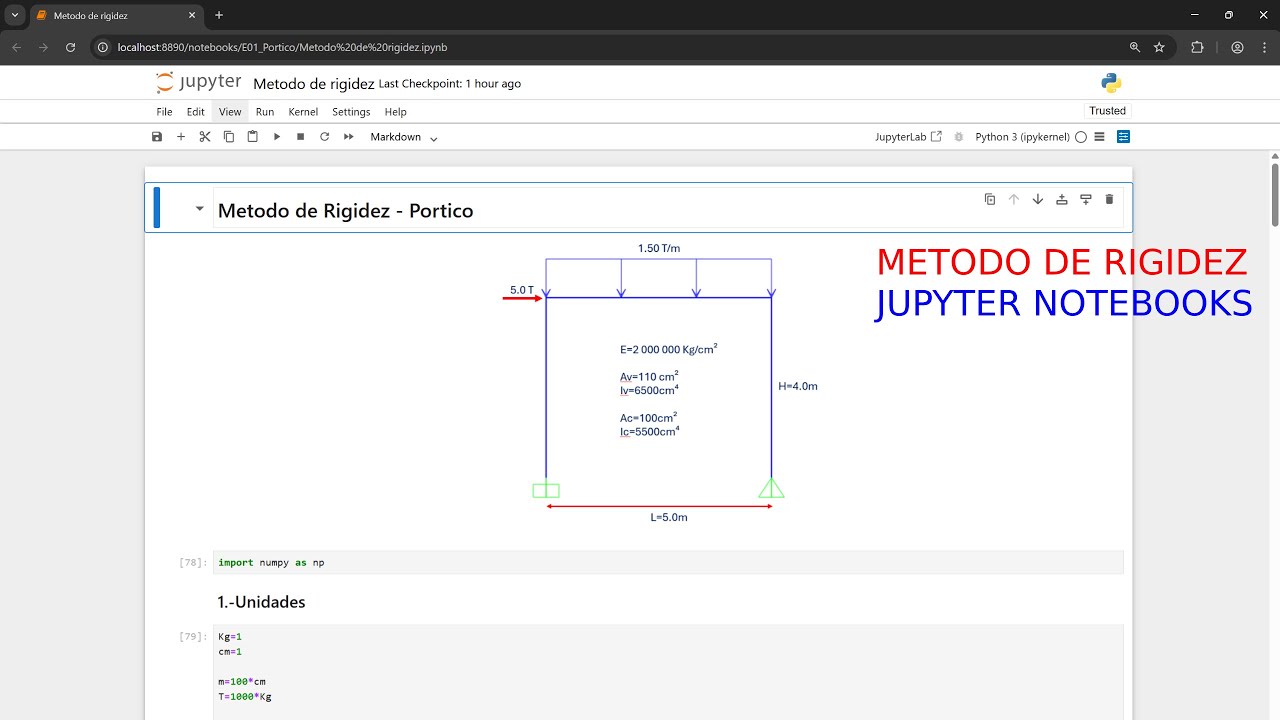The image size is (1280, 720).
Task: Open the tab search dropdown arrow
Action: click(x=15, y=15)
